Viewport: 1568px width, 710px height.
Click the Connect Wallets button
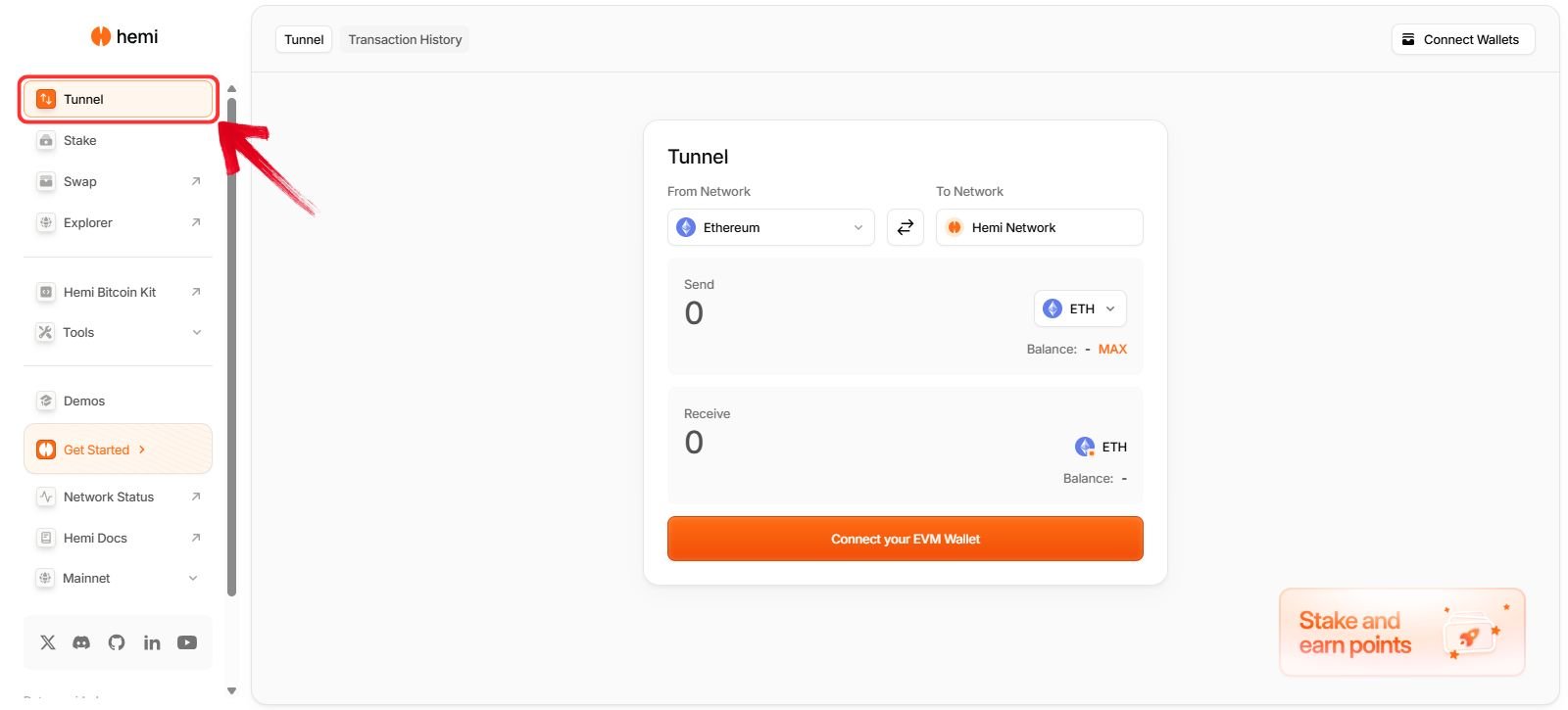[1463, 39]
